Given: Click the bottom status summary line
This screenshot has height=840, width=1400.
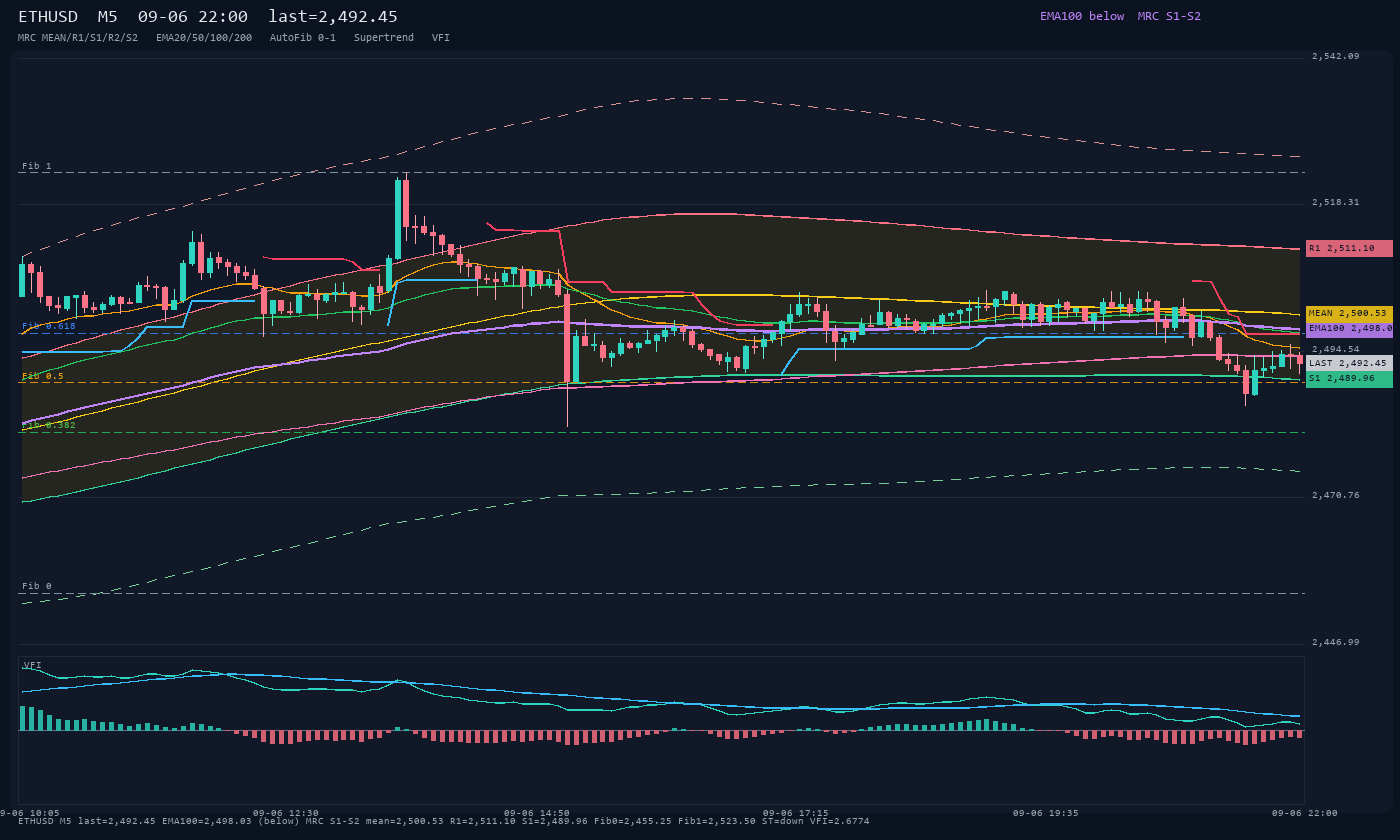Looking at the screenshot, I should 444,821.
